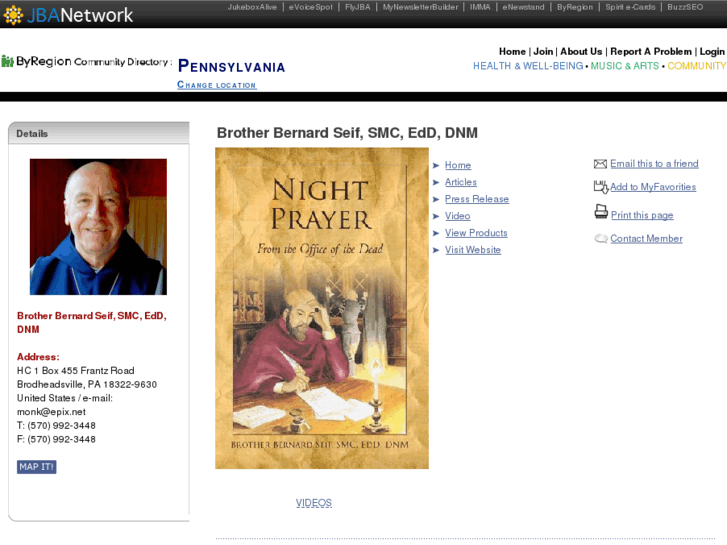The width and height of the screenshot is (727, 545).
Task: Open the Login menu item
Action: click(x=711, y=52)
